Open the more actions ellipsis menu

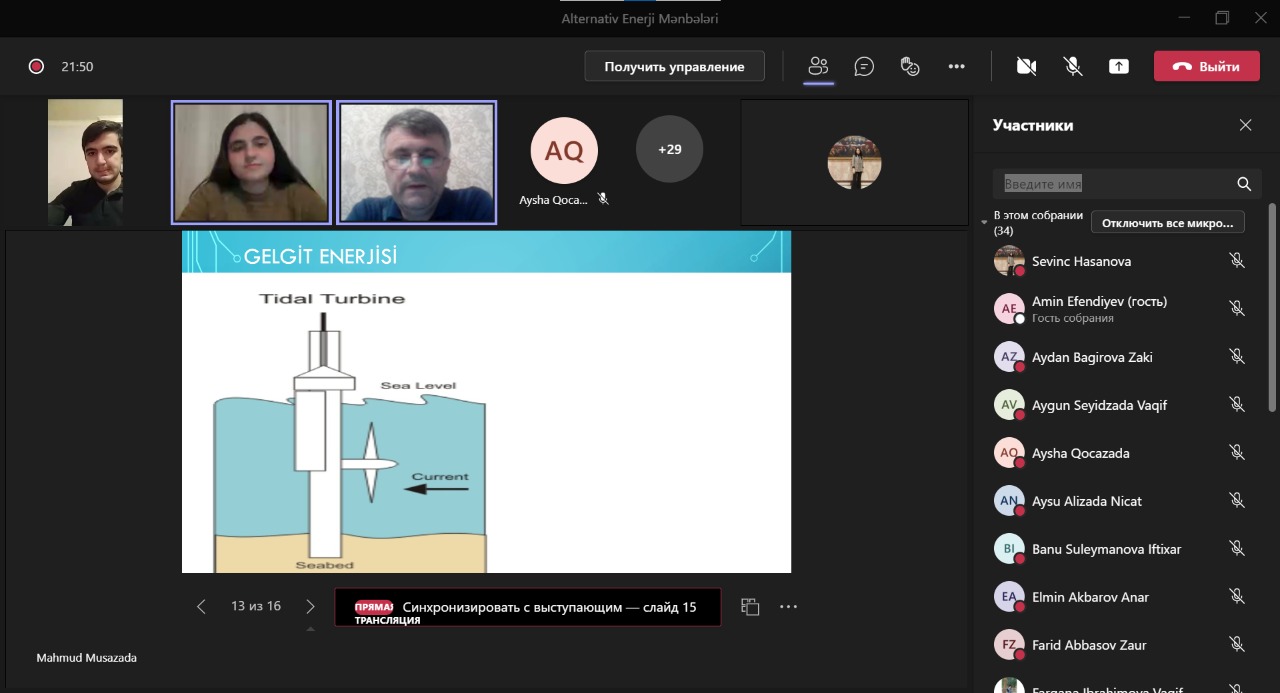(956, 66)
